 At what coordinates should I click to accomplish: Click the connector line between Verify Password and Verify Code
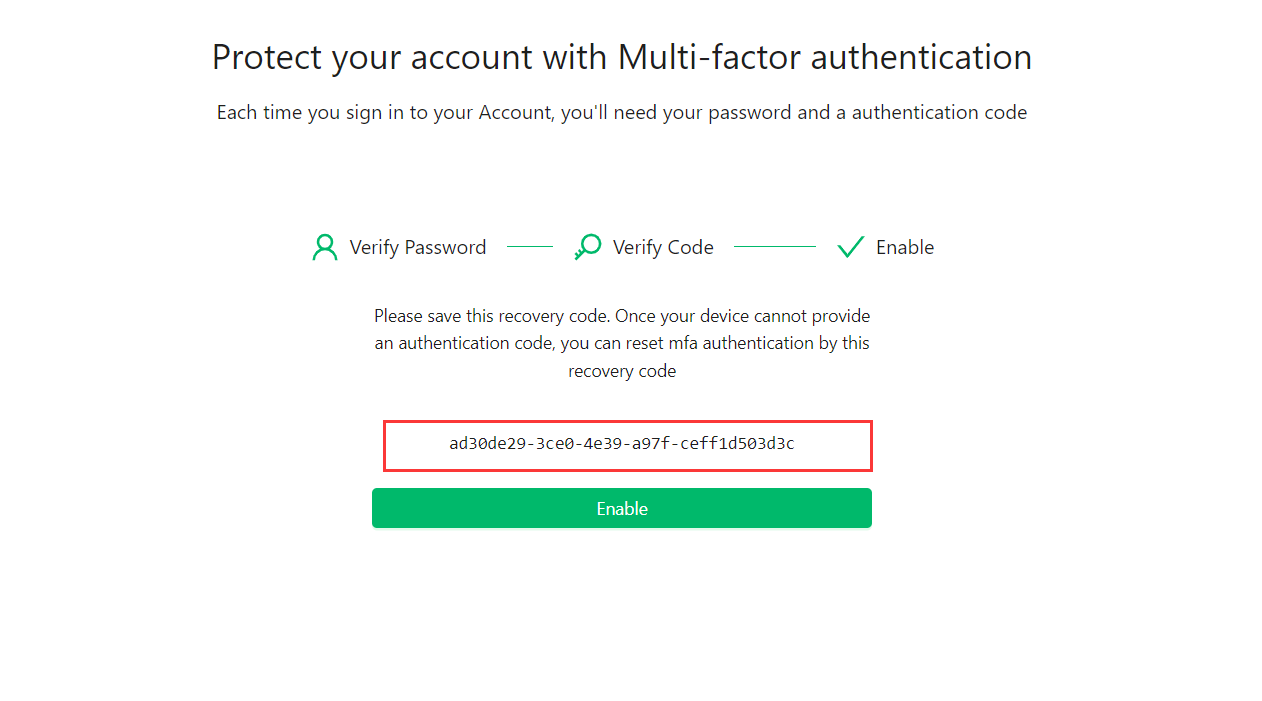[x=529, y=246]
